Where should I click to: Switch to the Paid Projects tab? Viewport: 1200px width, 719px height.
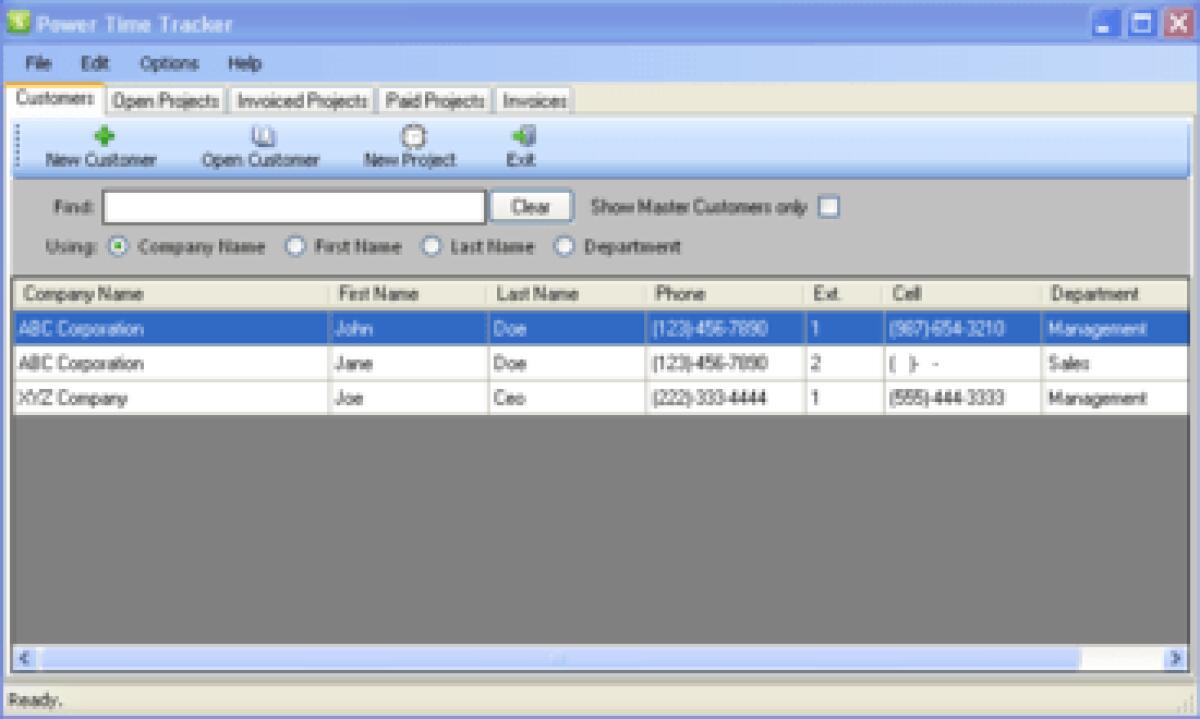tap(432, 100)
